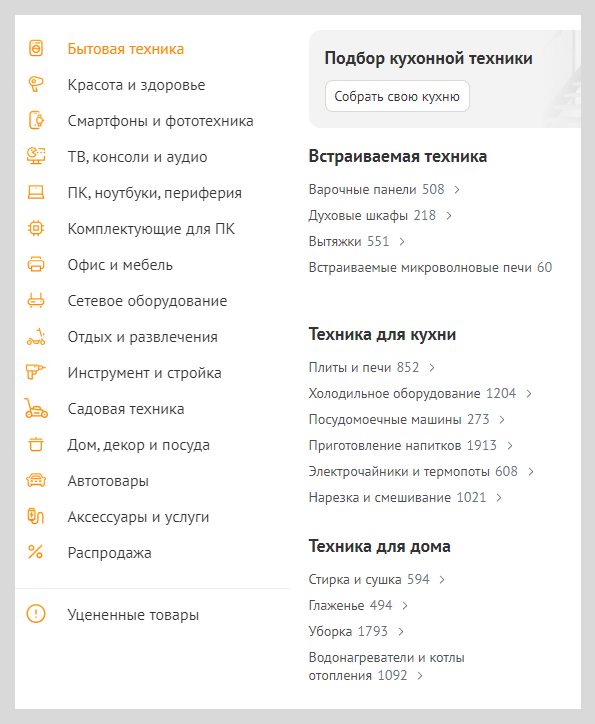Open Водонагреватели и котлы отопления link
This screenshot has width=595, height=724.
386,666
